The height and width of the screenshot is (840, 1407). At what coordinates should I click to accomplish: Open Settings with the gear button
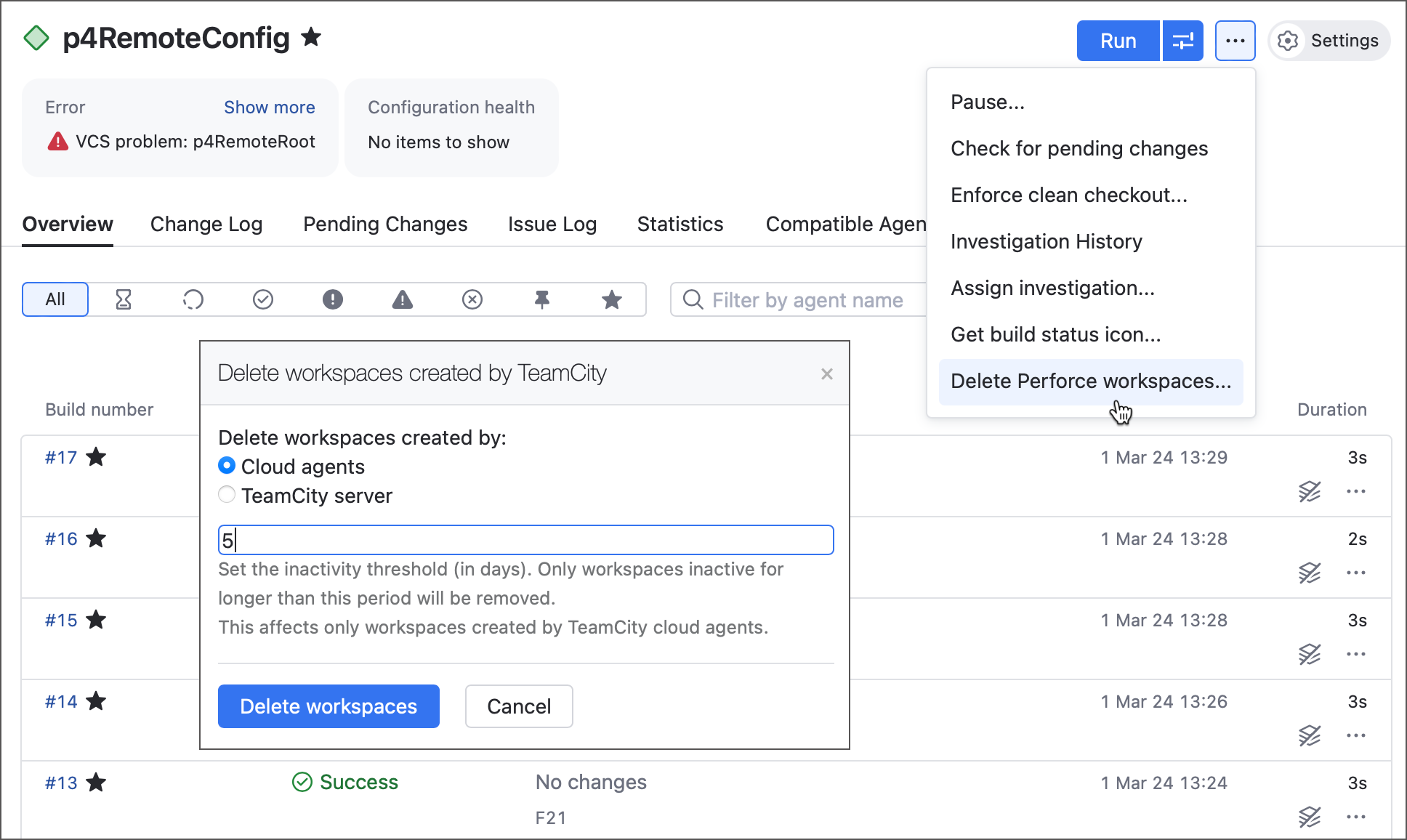pos(1329,41)
